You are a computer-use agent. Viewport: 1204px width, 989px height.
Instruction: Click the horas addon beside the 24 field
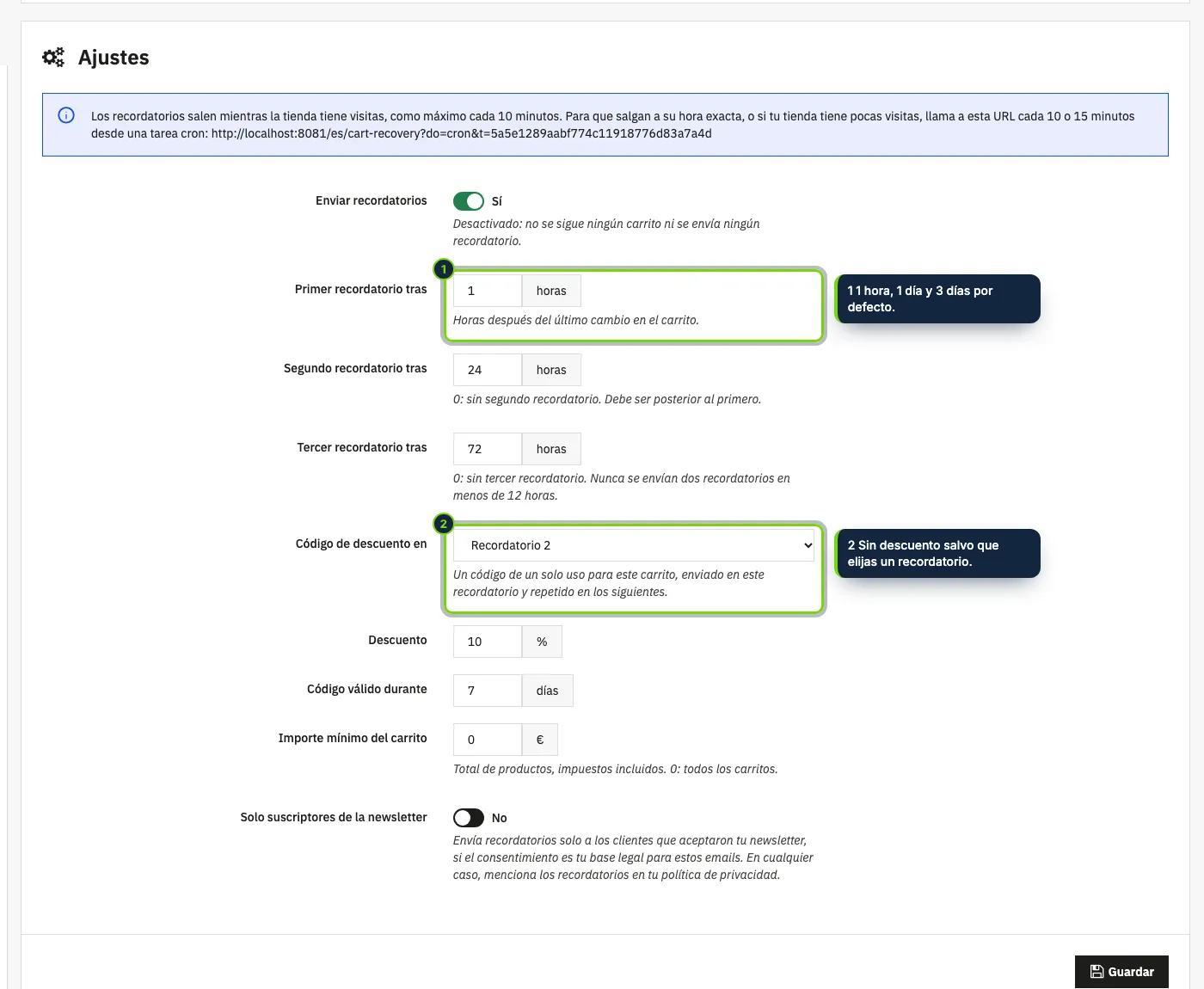(551, 370)
